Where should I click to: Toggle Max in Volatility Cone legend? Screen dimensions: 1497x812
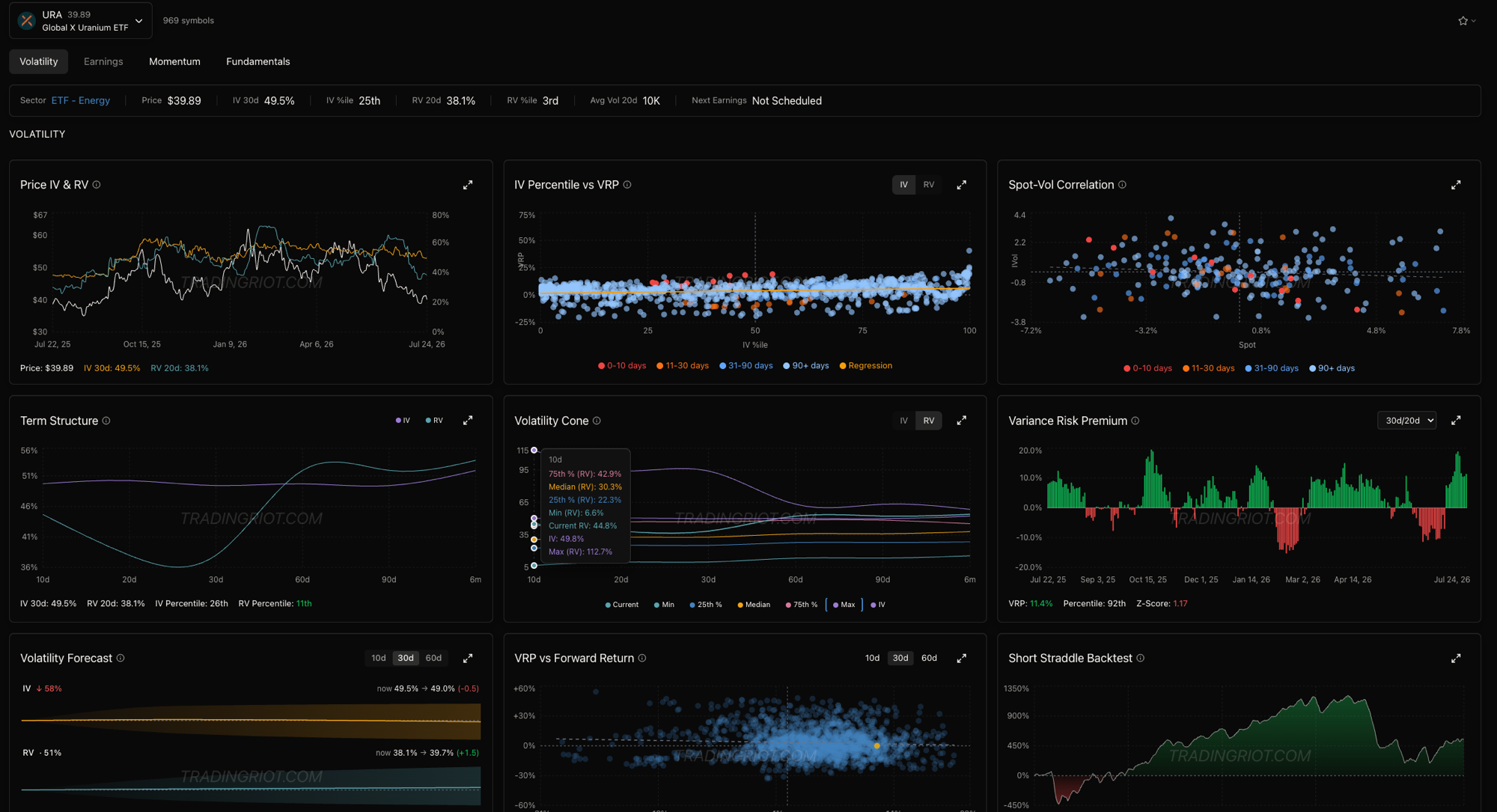[x=844, y=605]
